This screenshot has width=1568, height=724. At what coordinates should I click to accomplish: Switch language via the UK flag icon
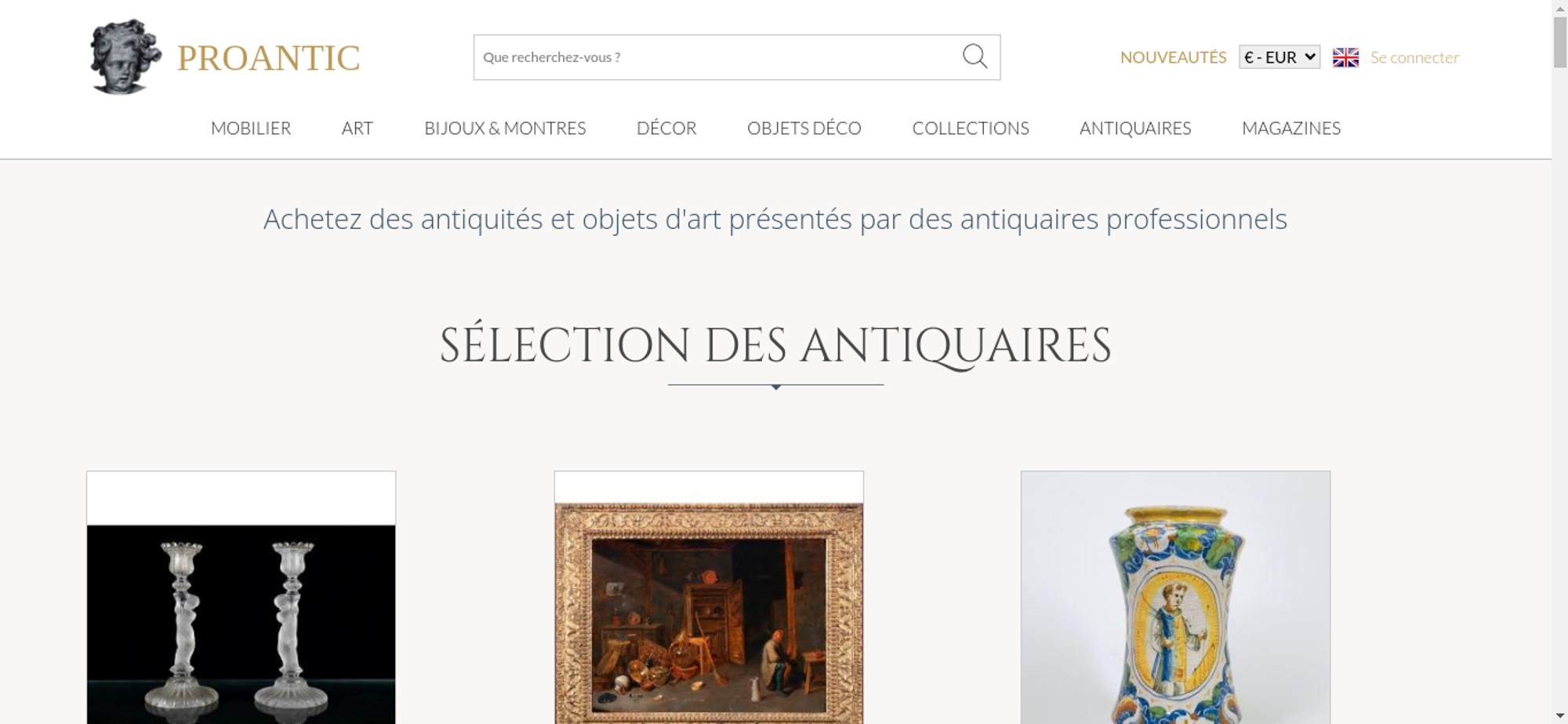coord(1345,57)
